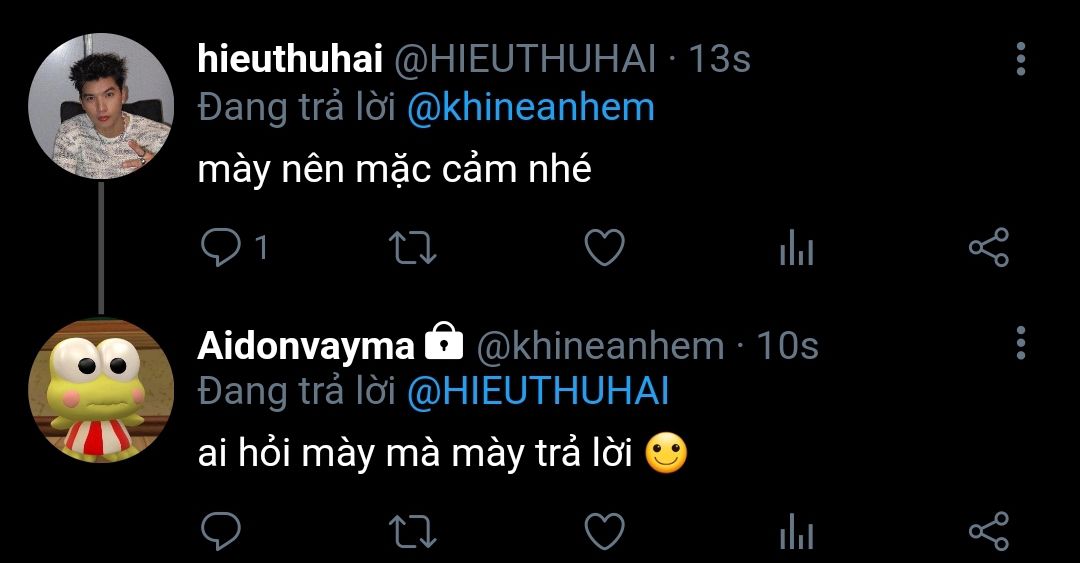
Task: Open hieuthuhai's profile picture
Action: pos(100,106)
